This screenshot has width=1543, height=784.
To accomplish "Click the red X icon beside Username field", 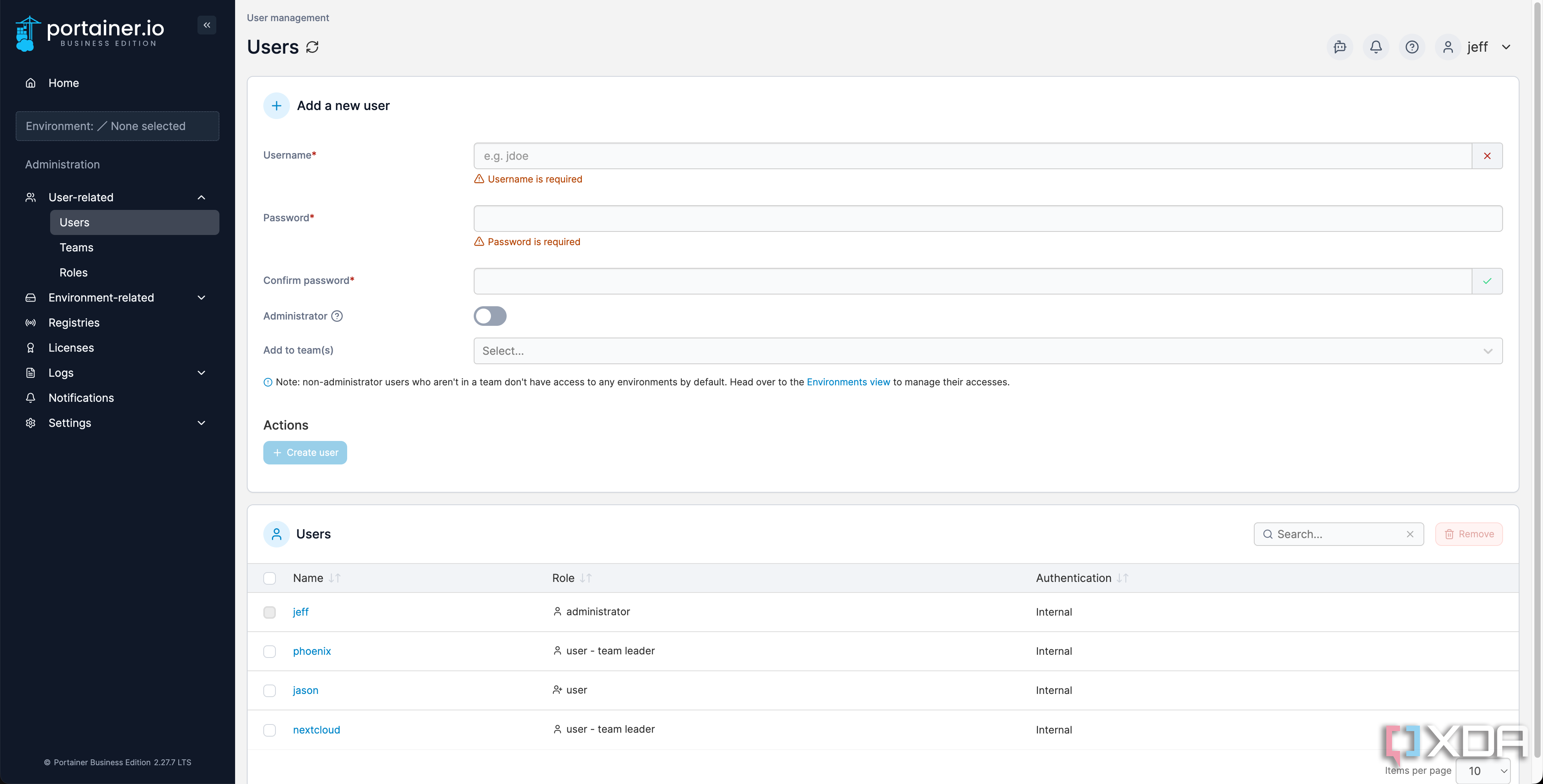I will coord(1487,155).
